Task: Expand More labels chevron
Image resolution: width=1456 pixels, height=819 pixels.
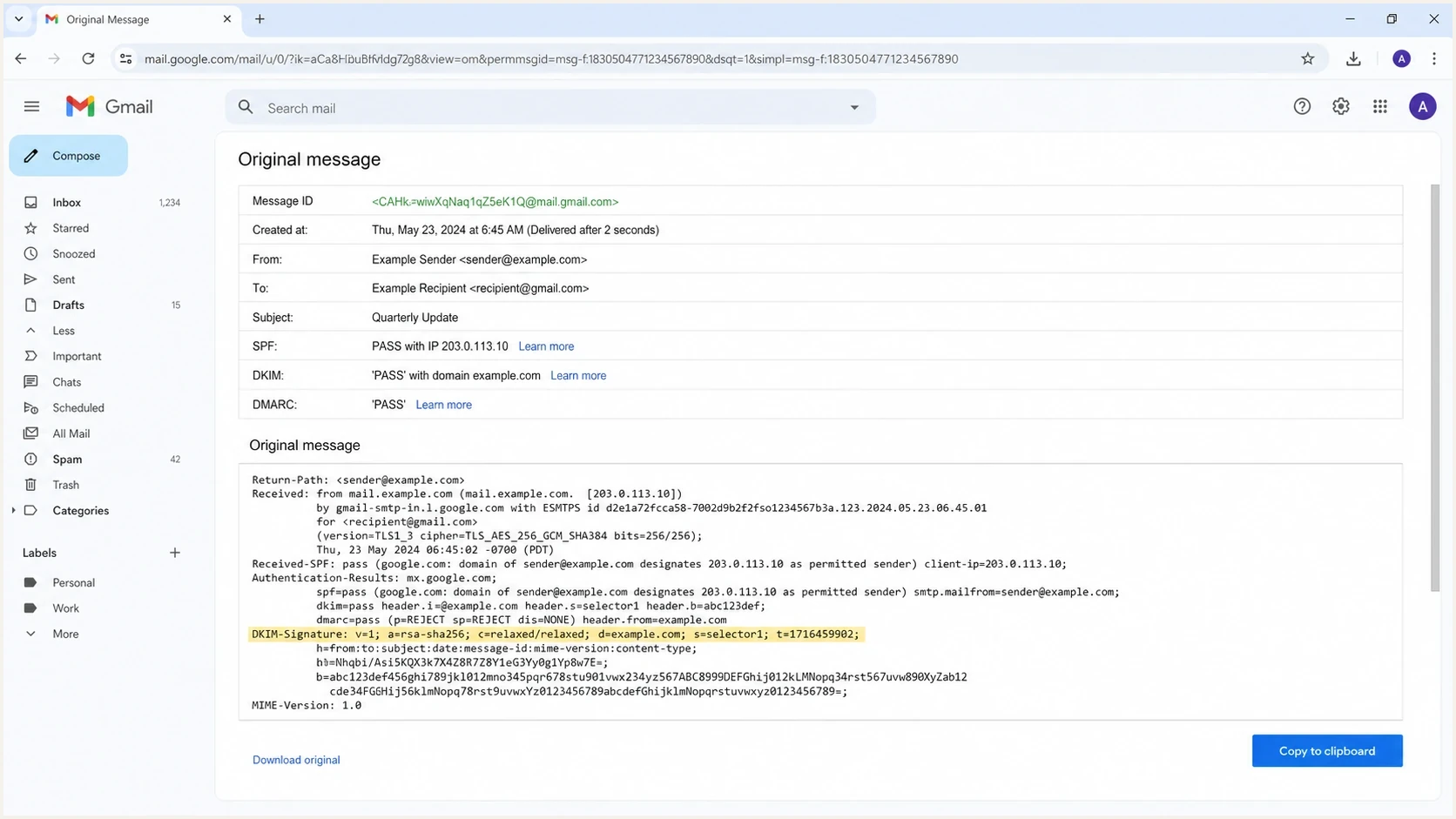Action: pos(30,634)
